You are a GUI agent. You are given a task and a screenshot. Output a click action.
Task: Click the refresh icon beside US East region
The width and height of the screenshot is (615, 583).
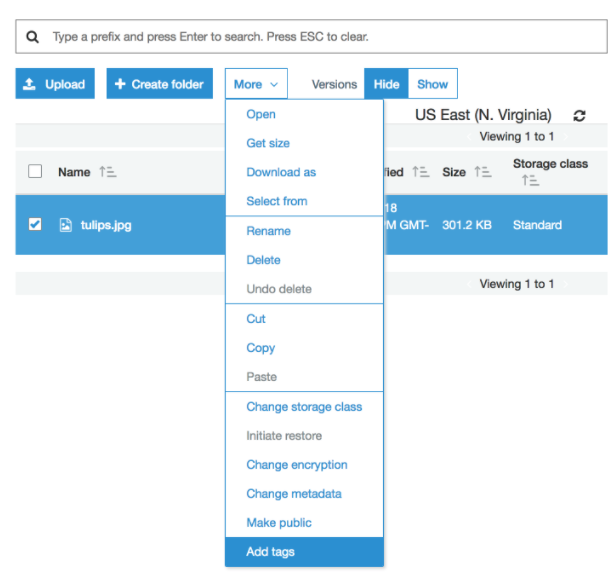click(x=579, y=116)
